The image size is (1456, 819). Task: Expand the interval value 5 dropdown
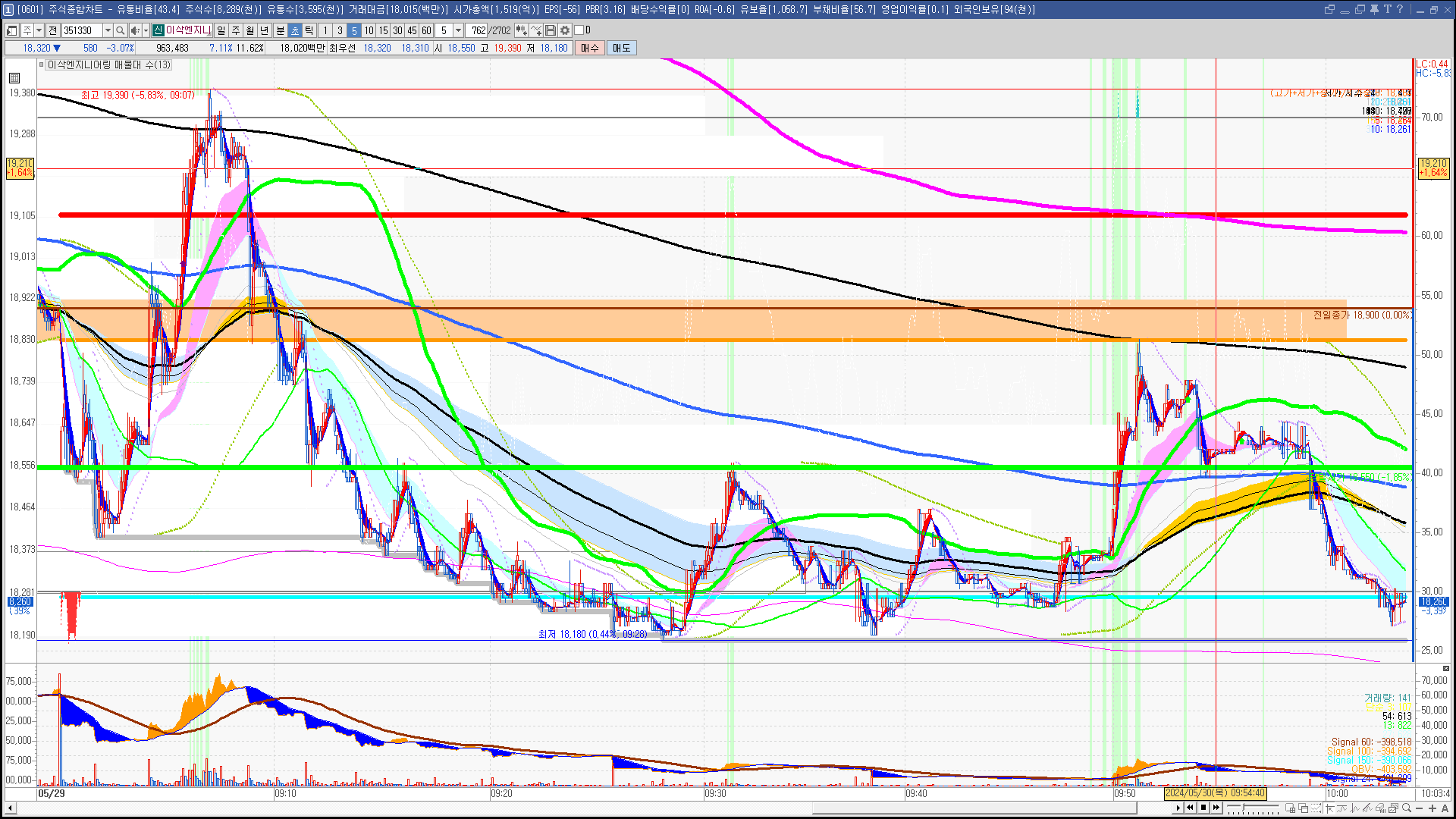458,30
